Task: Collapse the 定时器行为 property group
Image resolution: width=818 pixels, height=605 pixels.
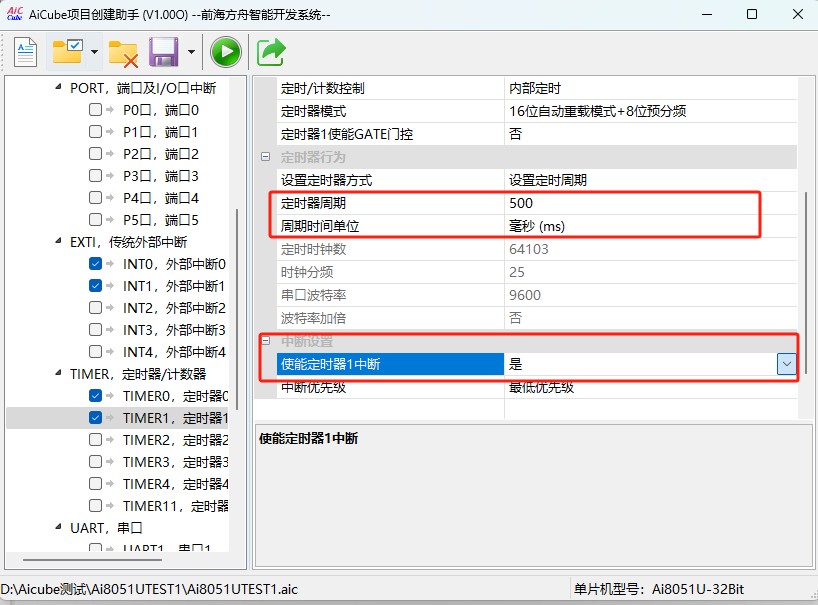Action: [266, 157]
